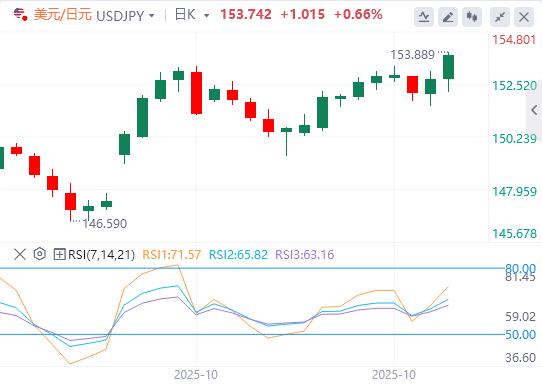Viewport: 542px width, 385px height.
Task: Click RSI3:63.16 value
Action: (305, 255)
